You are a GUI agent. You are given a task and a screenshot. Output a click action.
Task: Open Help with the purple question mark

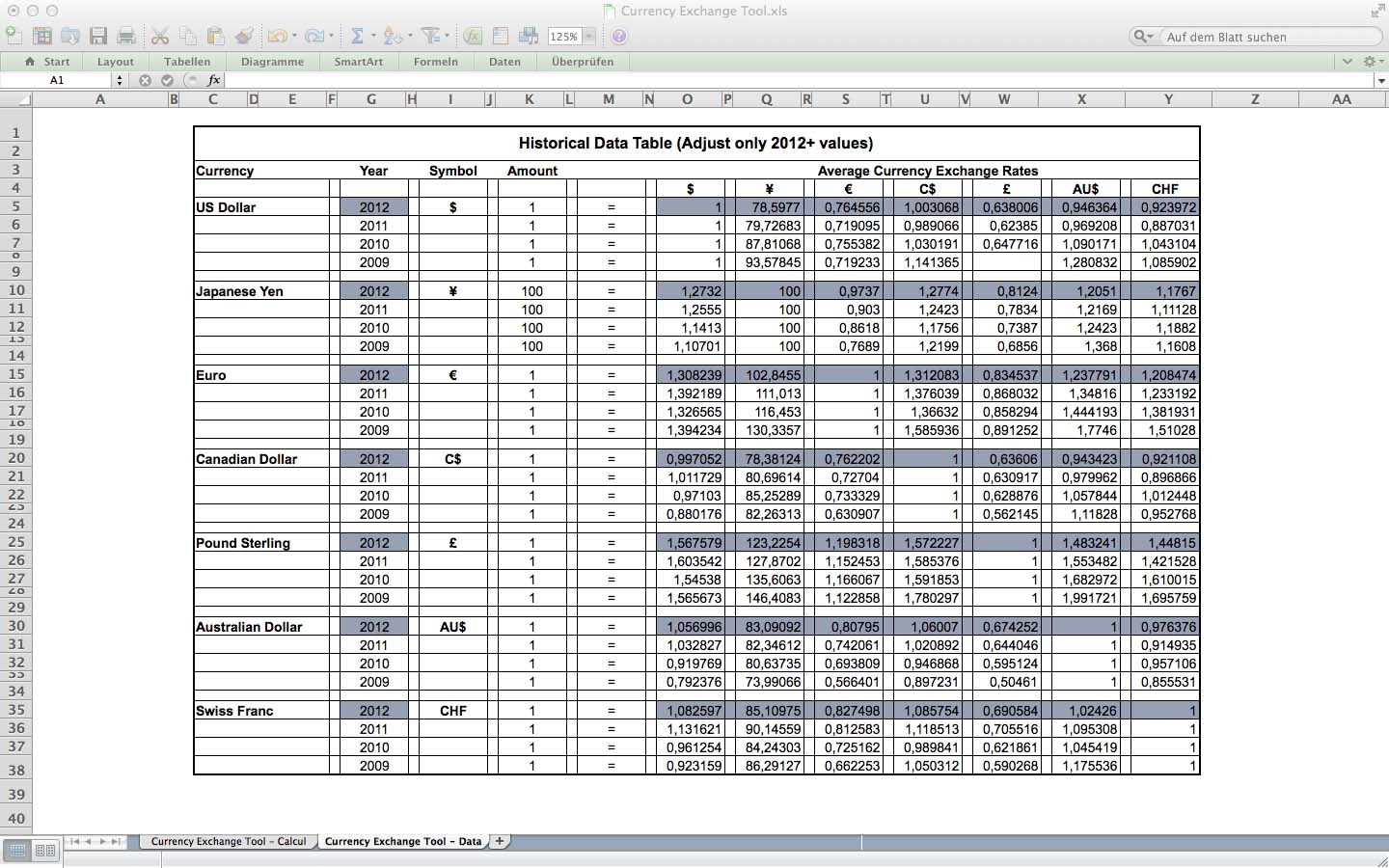tap(619, 36)
